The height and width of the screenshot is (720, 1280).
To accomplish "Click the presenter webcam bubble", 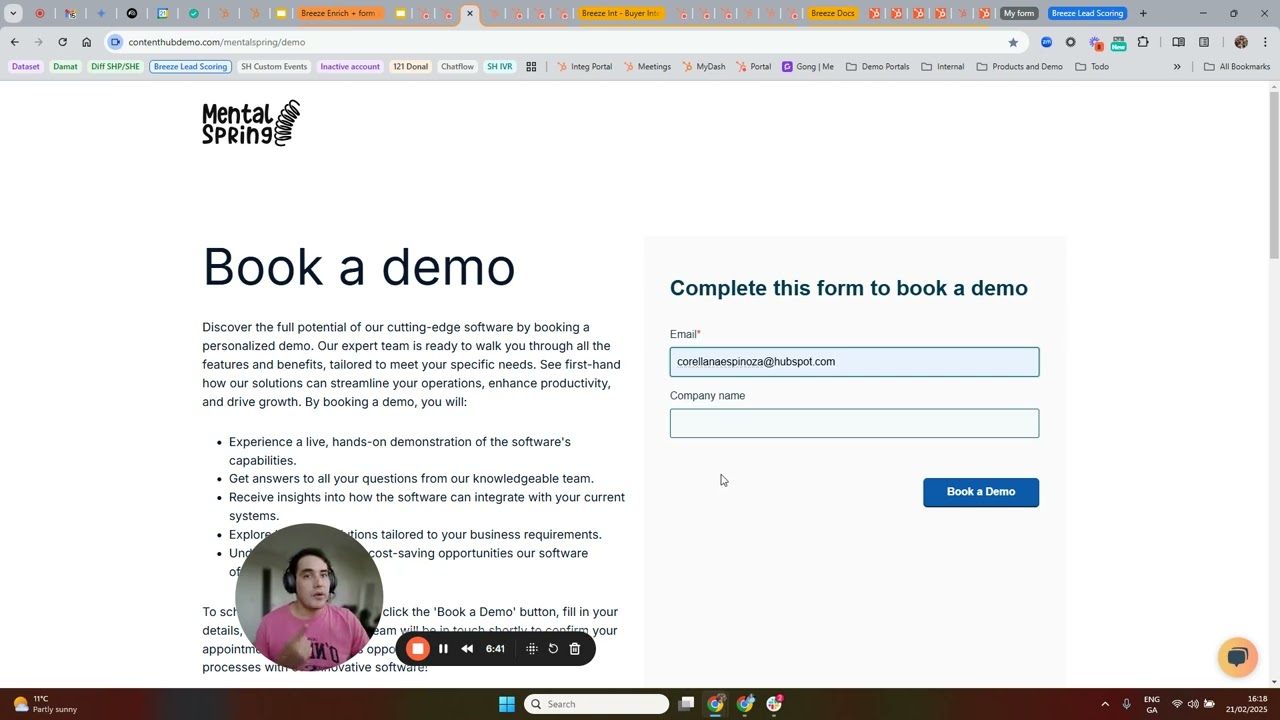I will pos(309,597).
